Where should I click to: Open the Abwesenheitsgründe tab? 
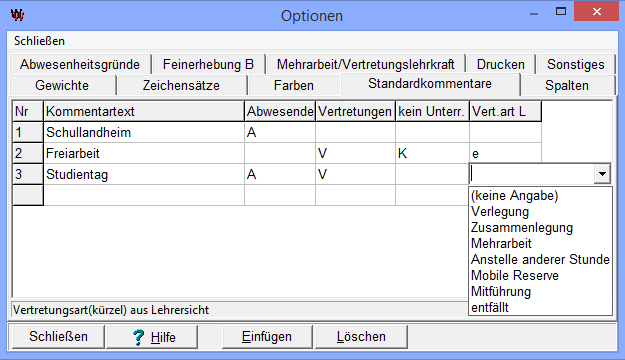[x=80, y=64]
